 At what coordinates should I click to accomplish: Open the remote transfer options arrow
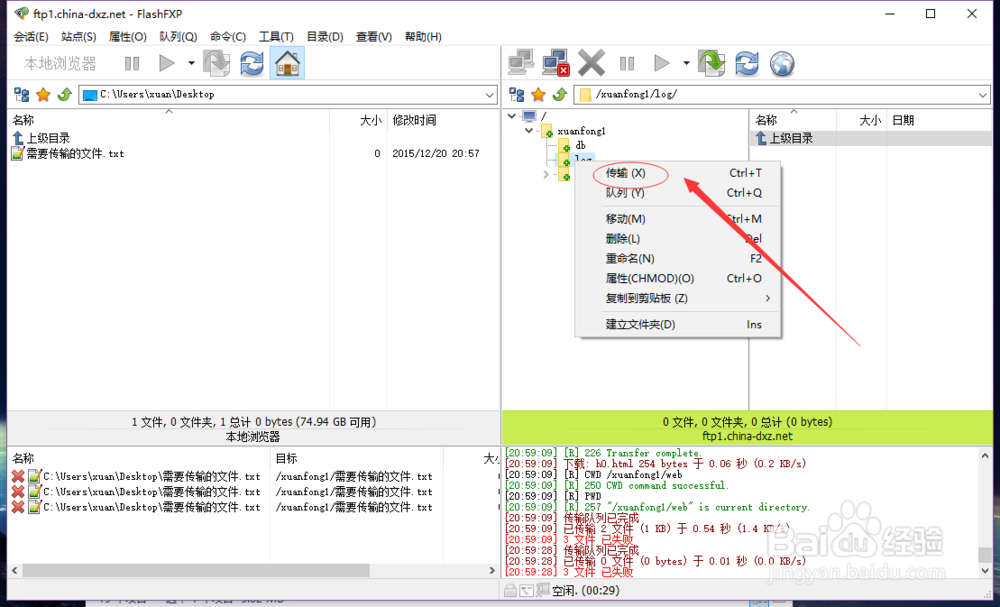(x=686, y=63)
